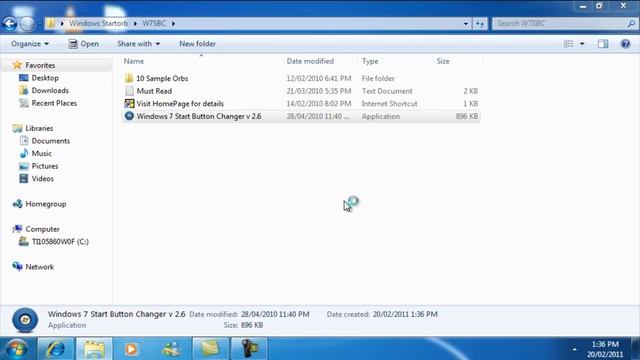The height and width of the screenshot is (360, 640).
Task: Select the Visit HomePage shortcut icon
Action: click(x=129, y=103)
